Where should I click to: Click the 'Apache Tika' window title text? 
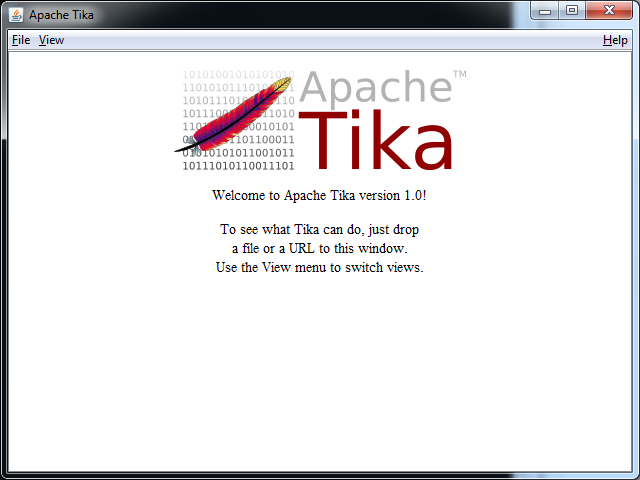click(61, 15)
